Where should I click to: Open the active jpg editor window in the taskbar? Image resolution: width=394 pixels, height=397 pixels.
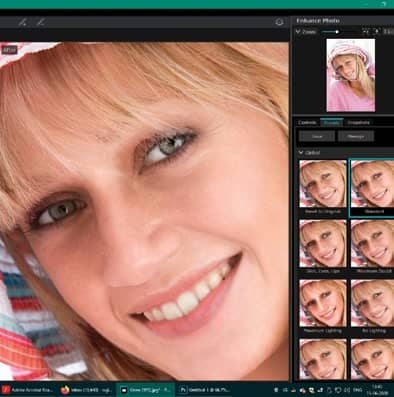tap(145, 390)
